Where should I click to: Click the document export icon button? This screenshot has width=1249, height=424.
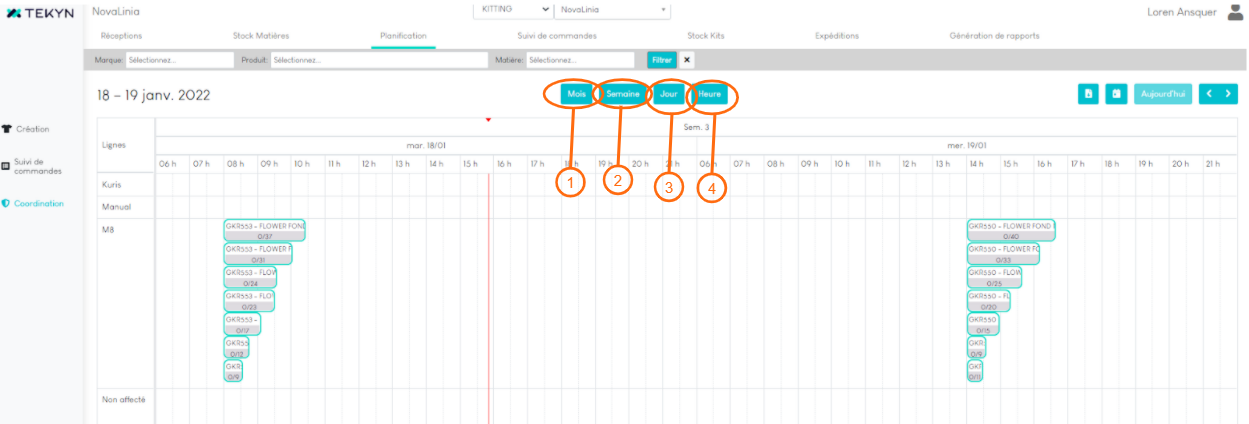(x=1088, y=94)
